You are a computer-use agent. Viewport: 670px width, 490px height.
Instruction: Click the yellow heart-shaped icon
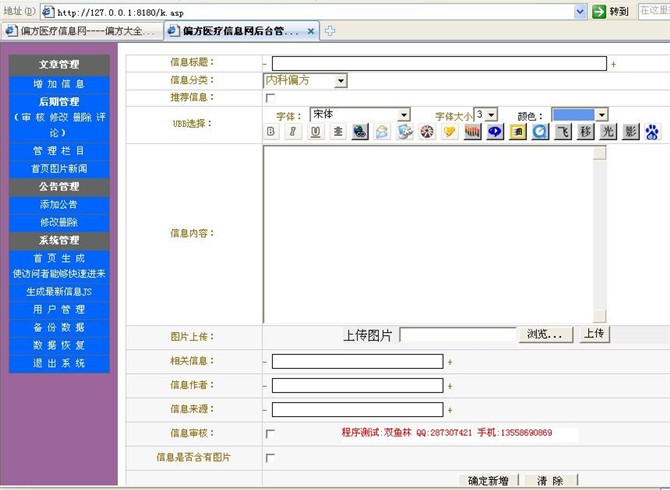click(450, 132)
